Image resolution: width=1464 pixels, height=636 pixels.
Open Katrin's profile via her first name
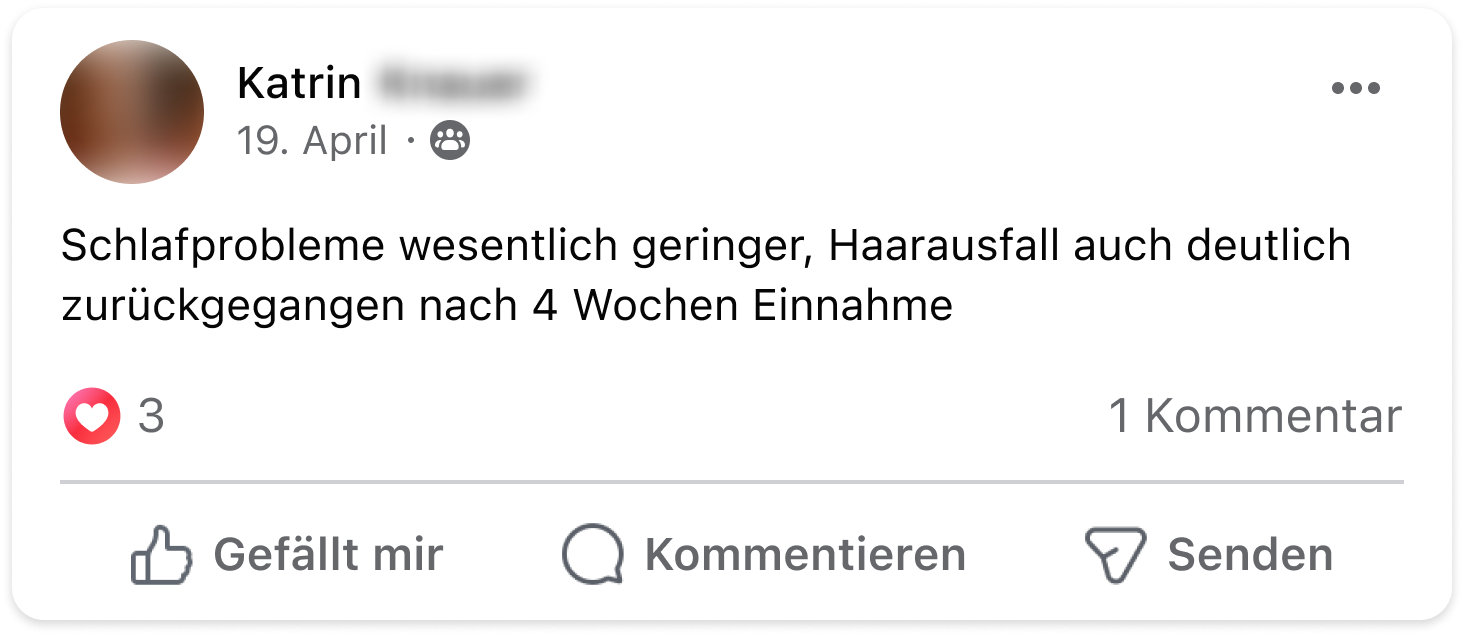coord(299,84)
